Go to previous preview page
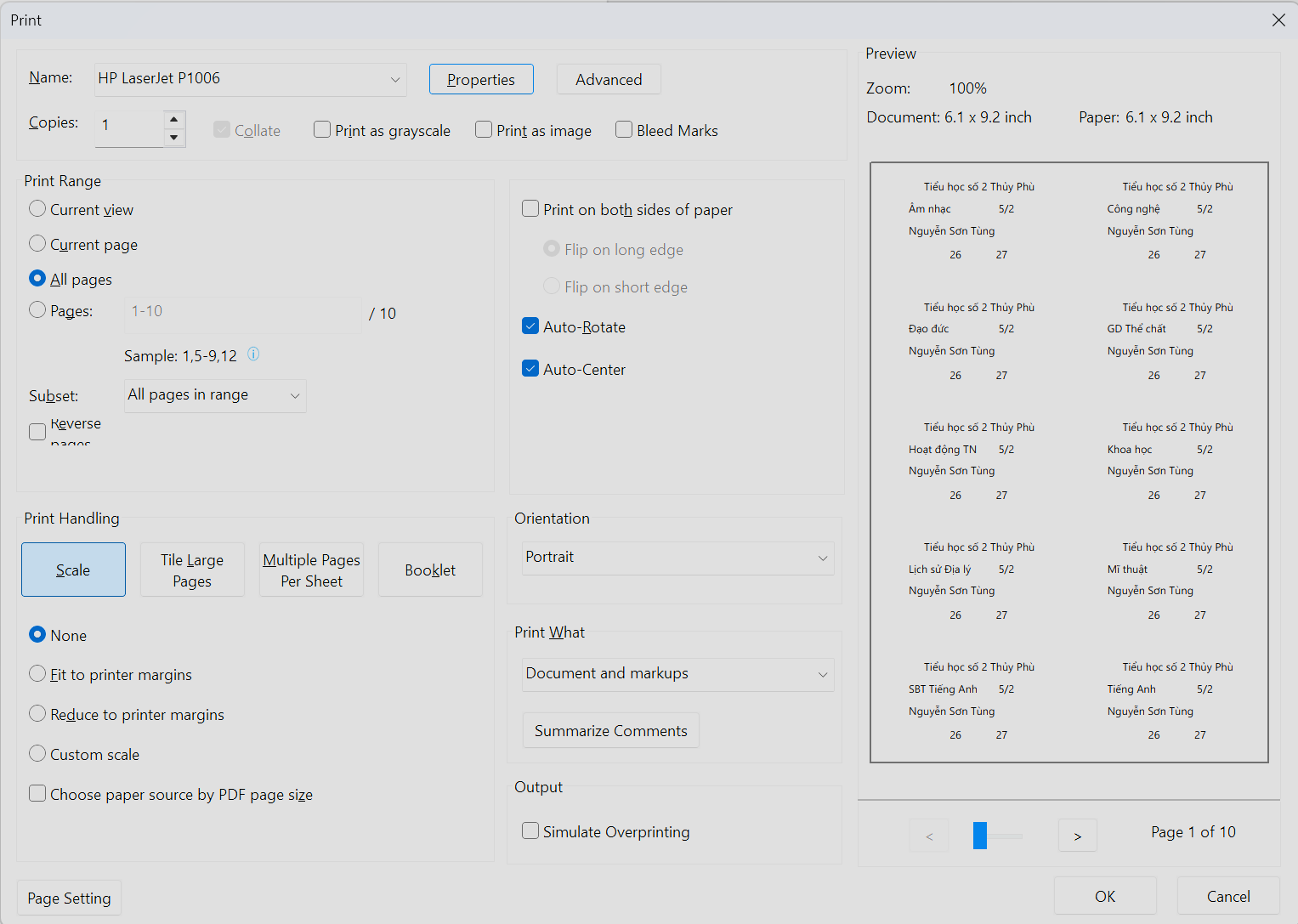 929,836
